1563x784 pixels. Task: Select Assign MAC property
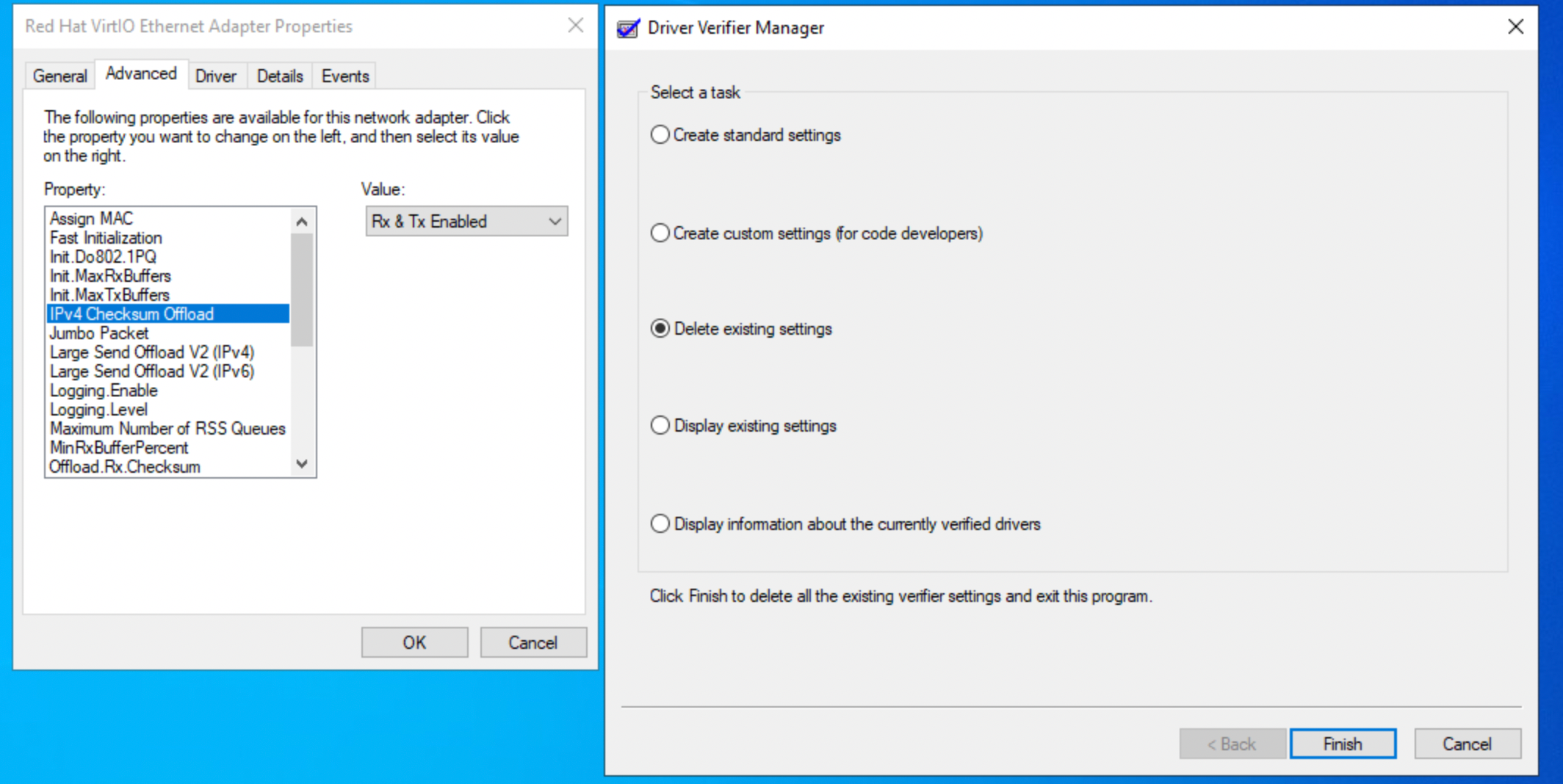click(168, 219)
